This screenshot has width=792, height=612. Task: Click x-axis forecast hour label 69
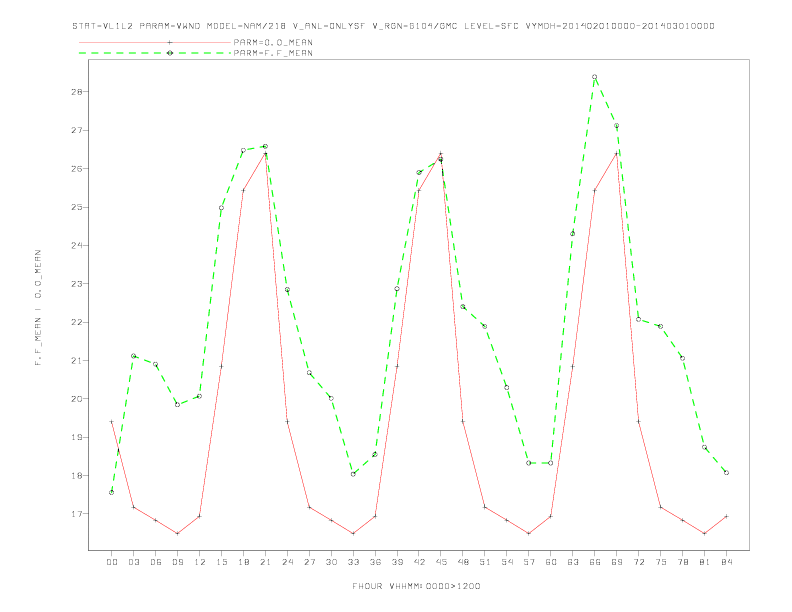(617, 562)
